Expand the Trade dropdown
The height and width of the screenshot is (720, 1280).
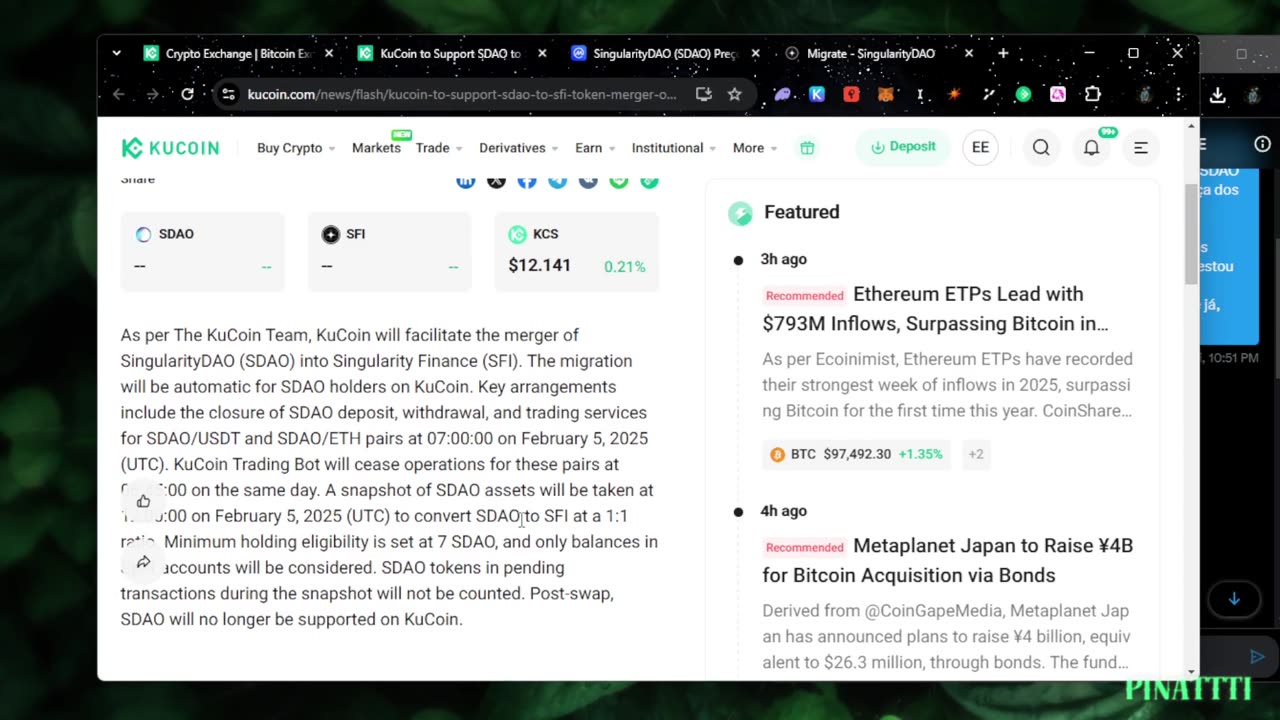(439, 148)
